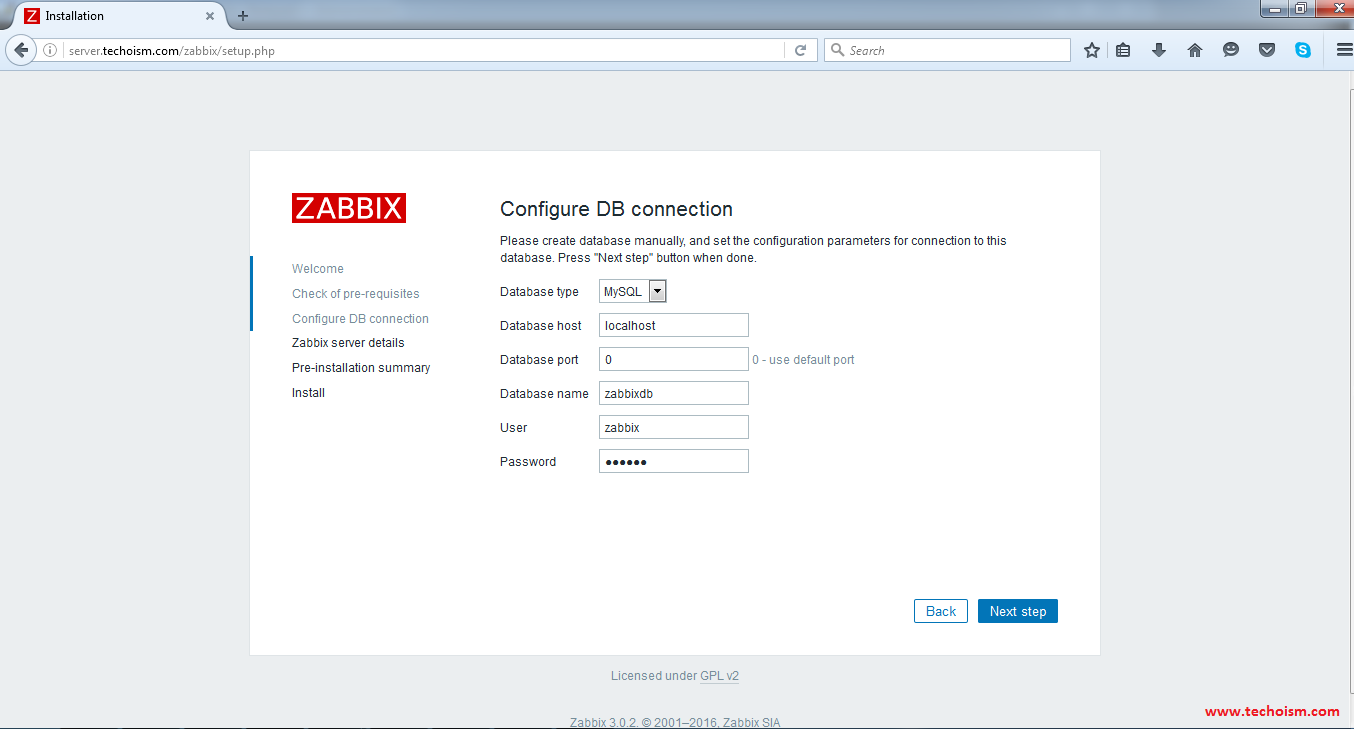Click the browser URL address bar
Viewport: 1354px width, 729px height.
[425, 50]
